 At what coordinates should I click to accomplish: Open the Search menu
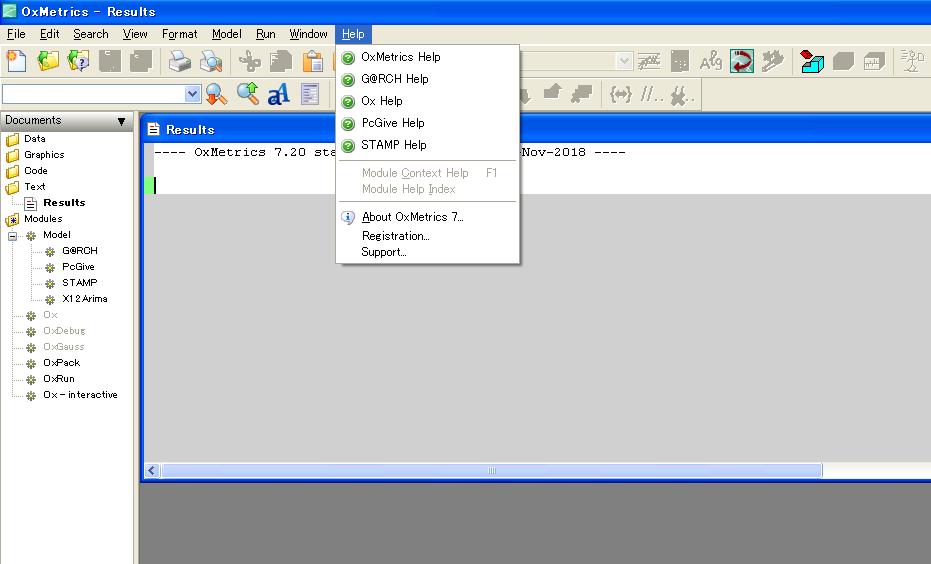(x=91, y=34)
